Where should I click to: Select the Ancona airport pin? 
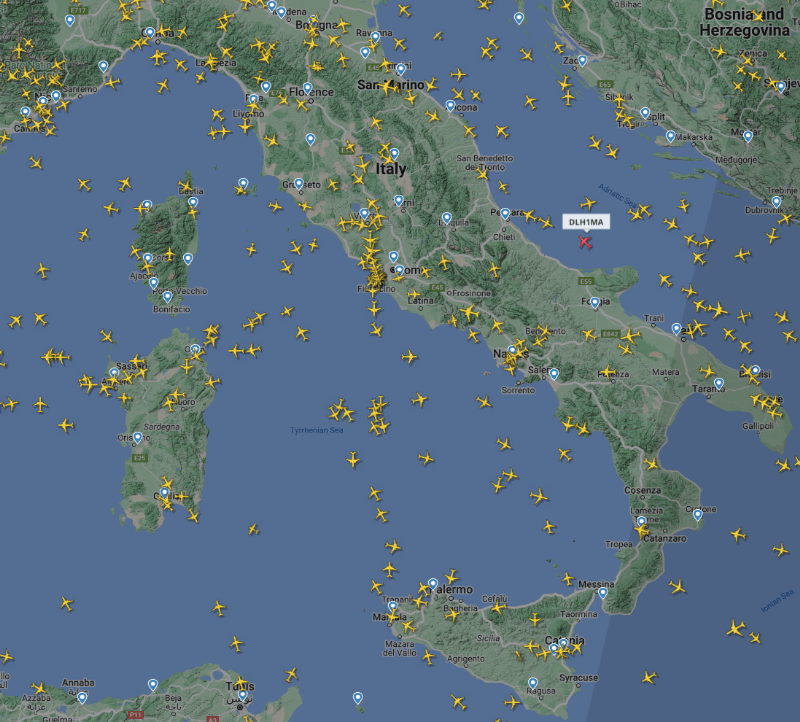coord(450,106)
